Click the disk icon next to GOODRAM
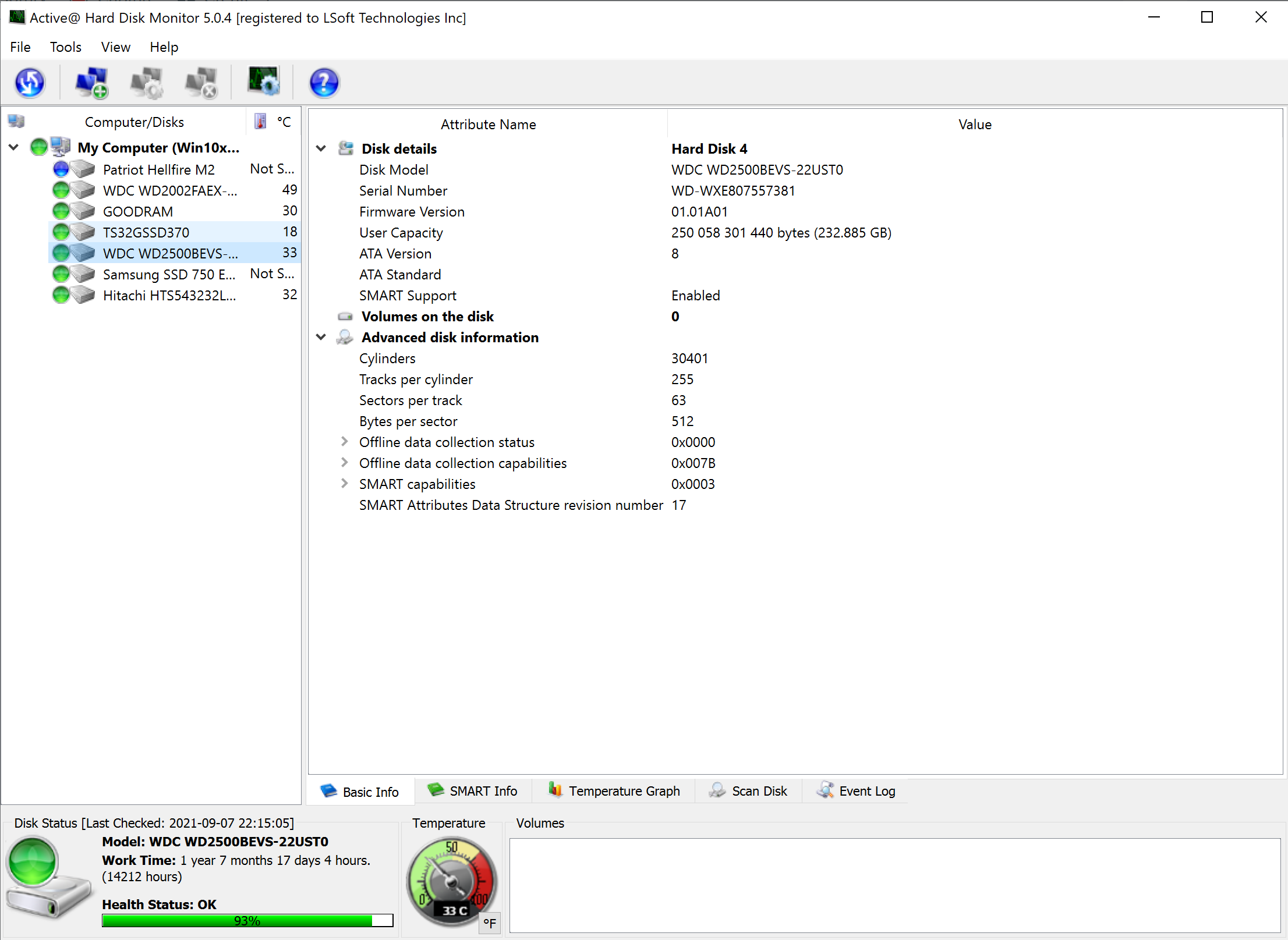This screenshot has height=940, width=1288. [83, 211]
